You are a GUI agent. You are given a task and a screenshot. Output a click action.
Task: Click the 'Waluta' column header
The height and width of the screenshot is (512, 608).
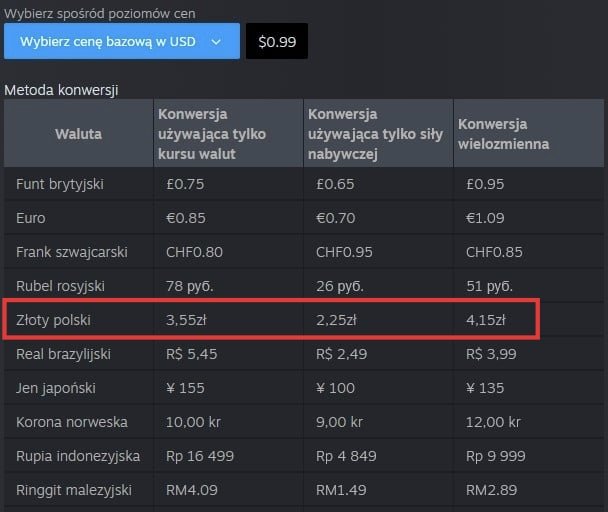click(78, 134)
